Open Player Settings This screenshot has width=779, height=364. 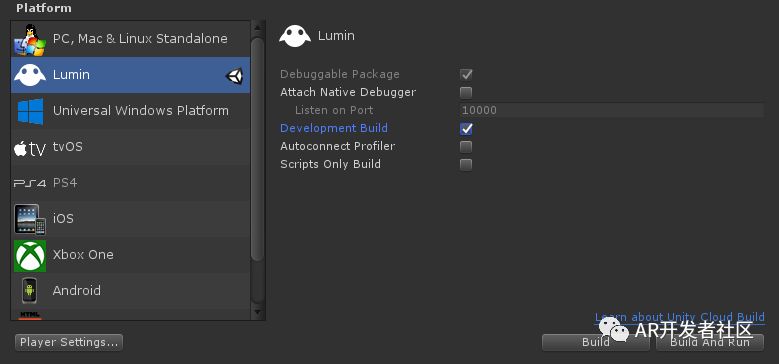[69, 342]
